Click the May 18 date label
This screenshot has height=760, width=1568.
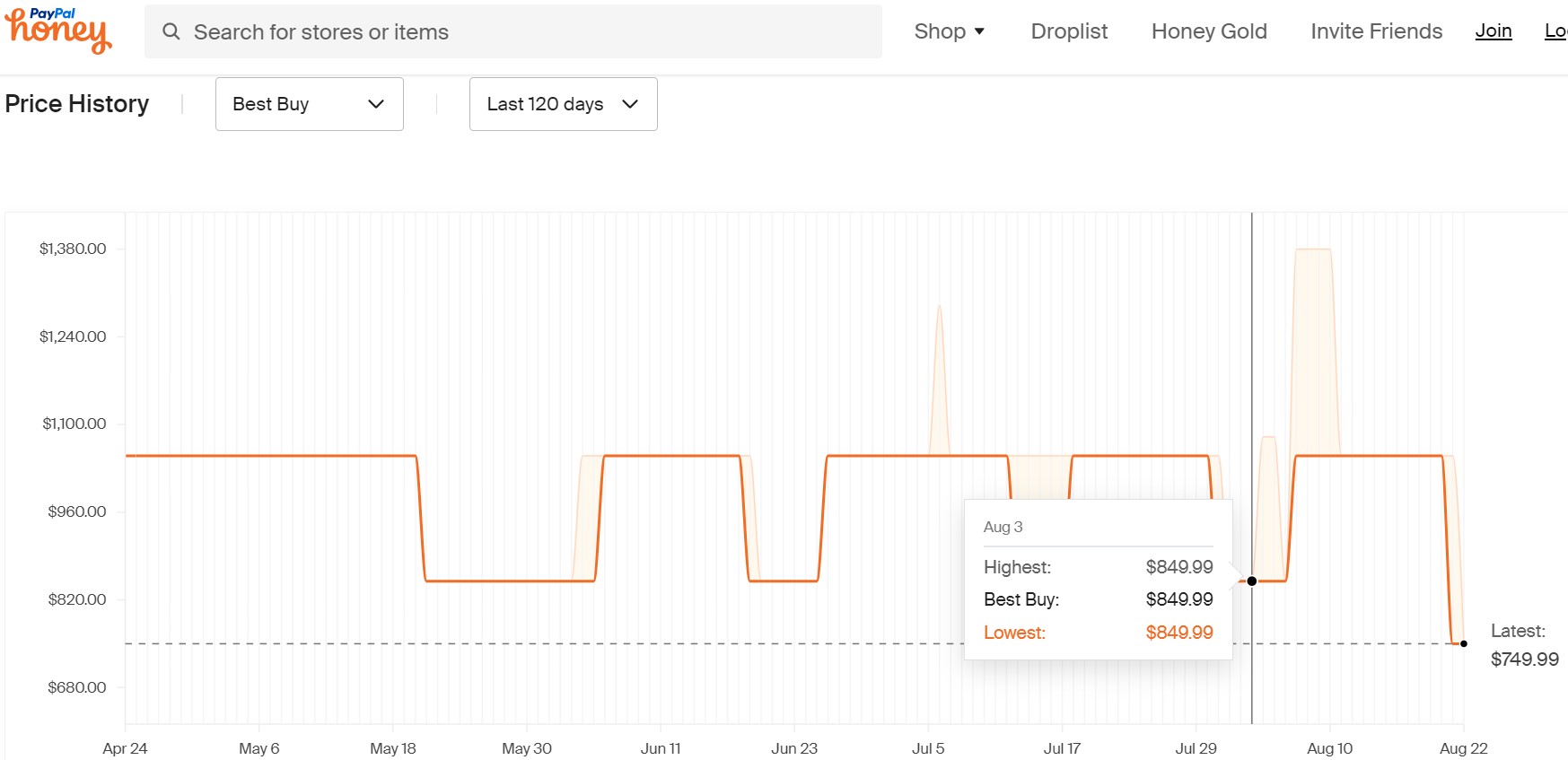pos(393,748)
